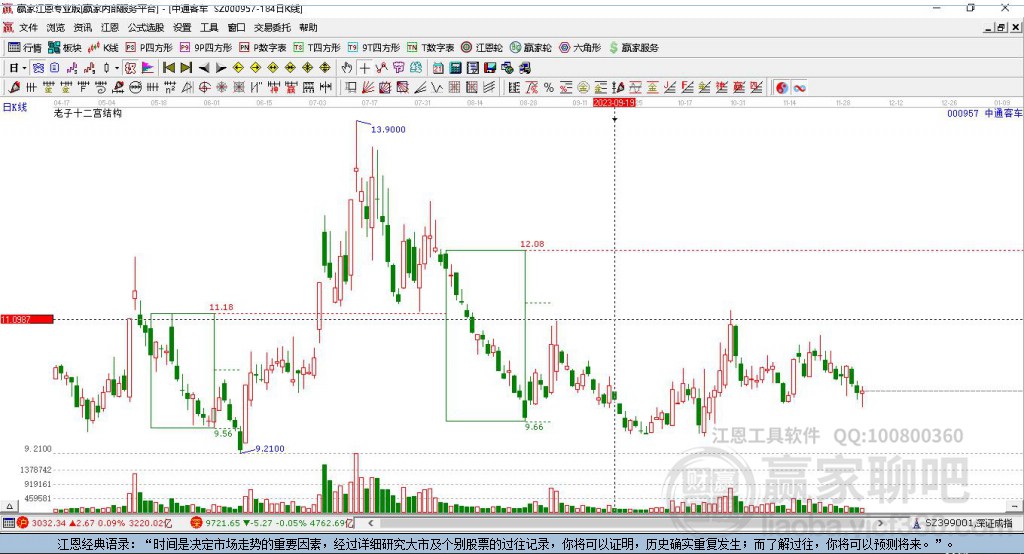Open the P四方形 square tool
This screenshot has width=1024, height=554.
point(149,48)
